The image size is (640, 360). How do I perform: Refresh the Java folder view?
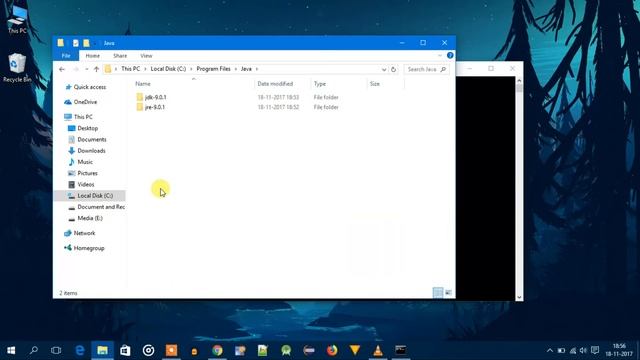(393, 69)
